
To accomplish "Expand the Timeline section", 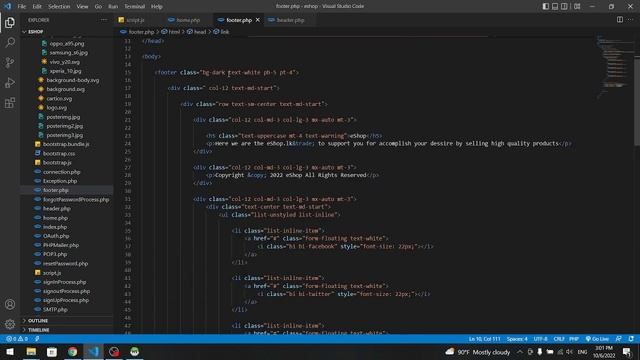I will [39, 330].
